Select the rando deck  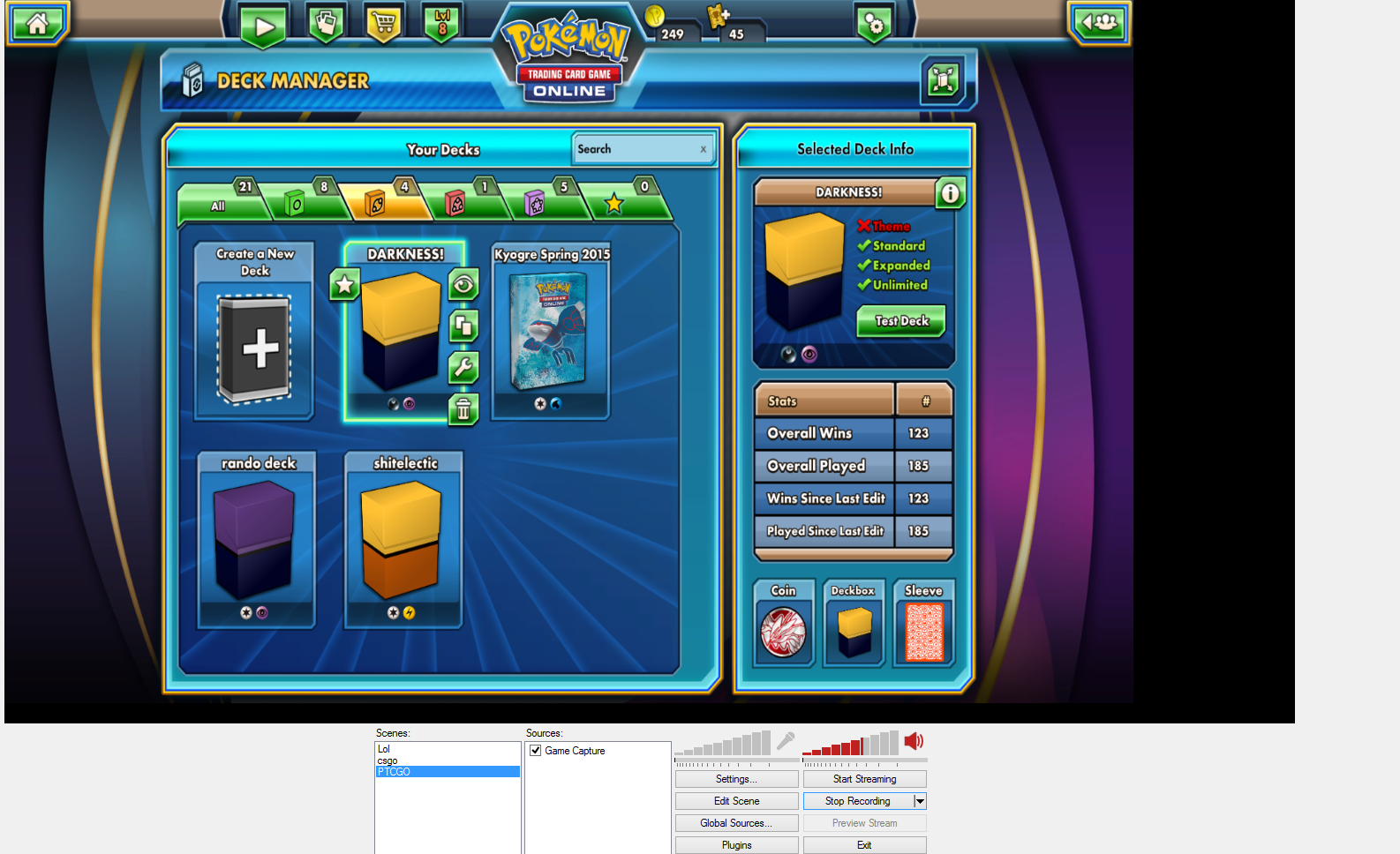[x=257, y=539]
